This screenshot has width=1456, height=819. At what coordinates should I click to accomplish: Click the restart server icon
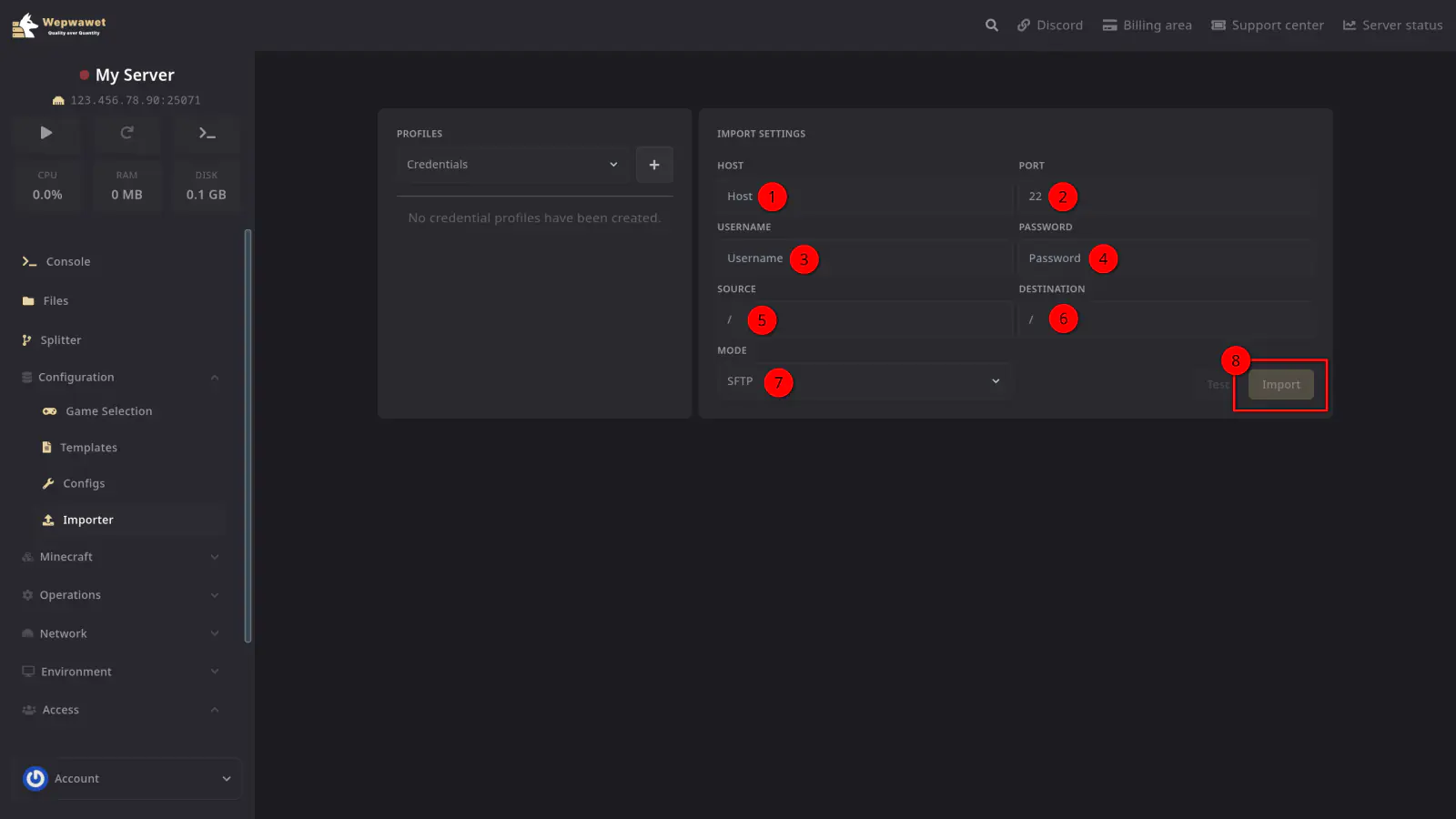[x=126, y=133]
